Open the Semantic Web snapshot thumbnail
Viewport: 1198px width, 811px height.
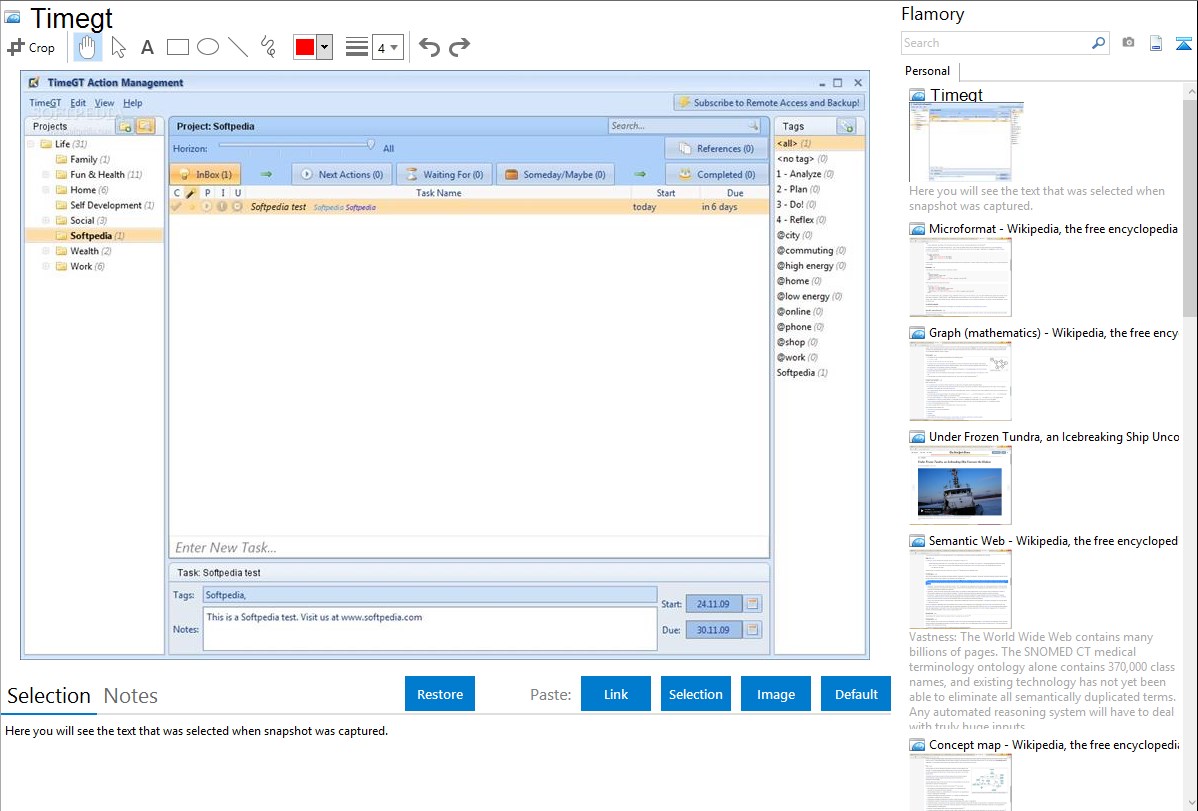point(960,589)
